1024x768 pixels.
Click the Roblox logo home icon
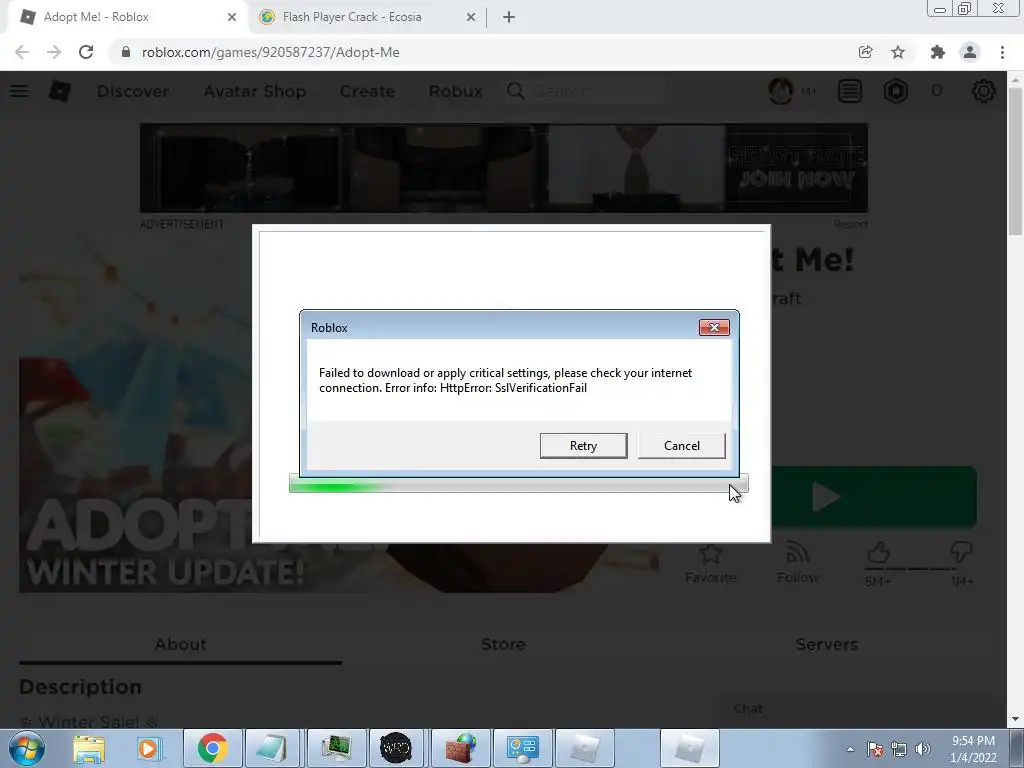59,91
